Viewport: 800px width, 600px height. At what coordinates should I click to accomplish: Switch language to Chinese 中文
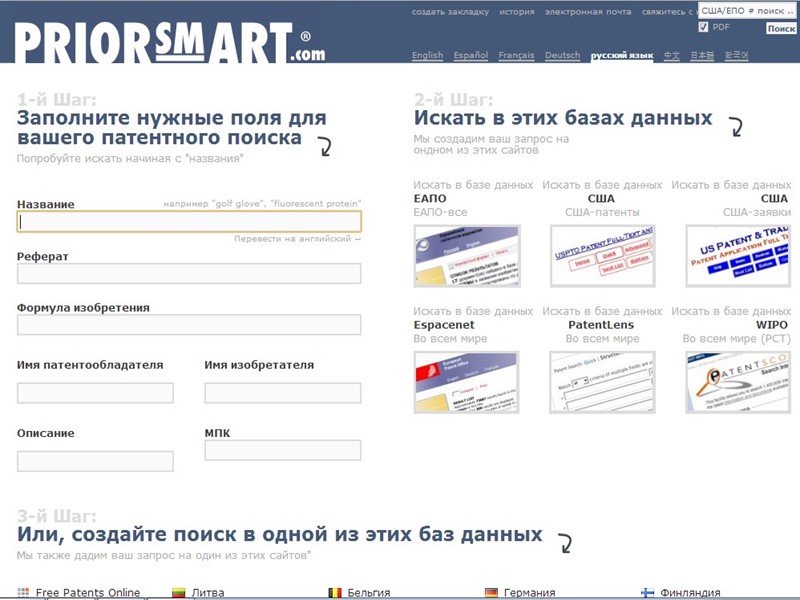[671, 55]
